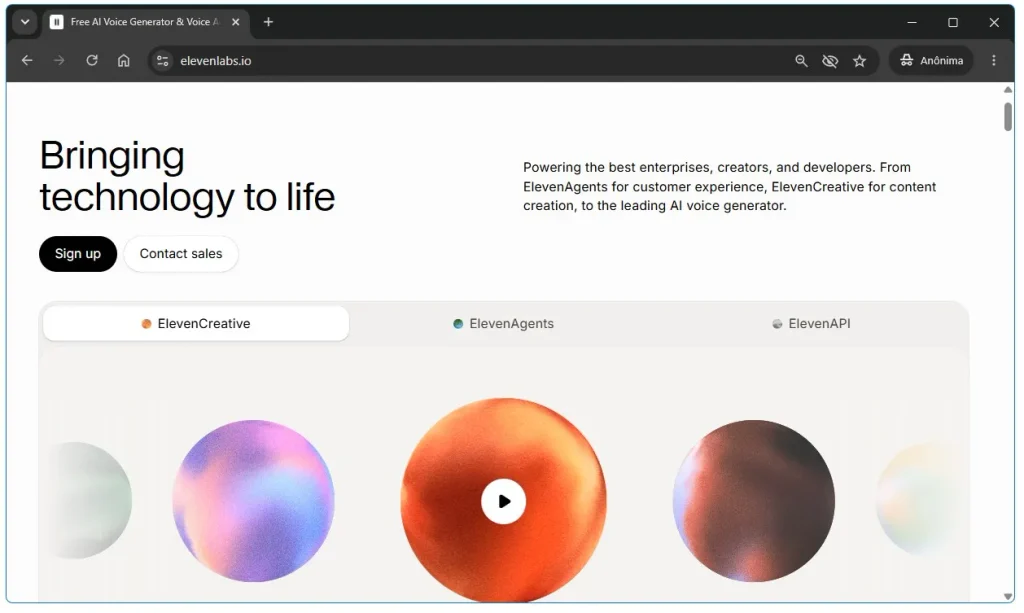Click the scrollbar up arrow

[1008, 89]
